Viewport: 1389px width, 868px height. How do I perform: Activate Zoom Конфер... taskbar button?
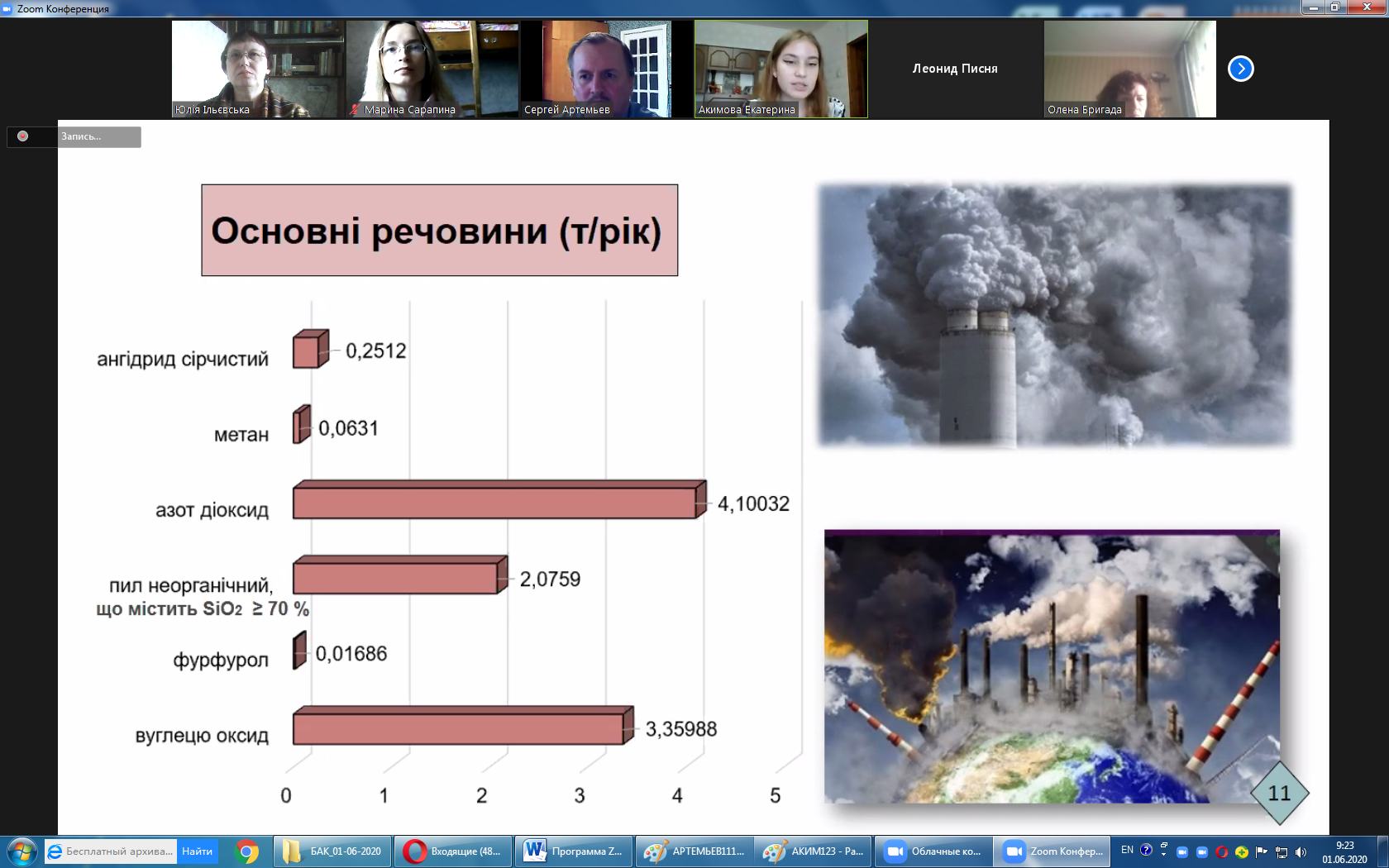point(1053,851)
